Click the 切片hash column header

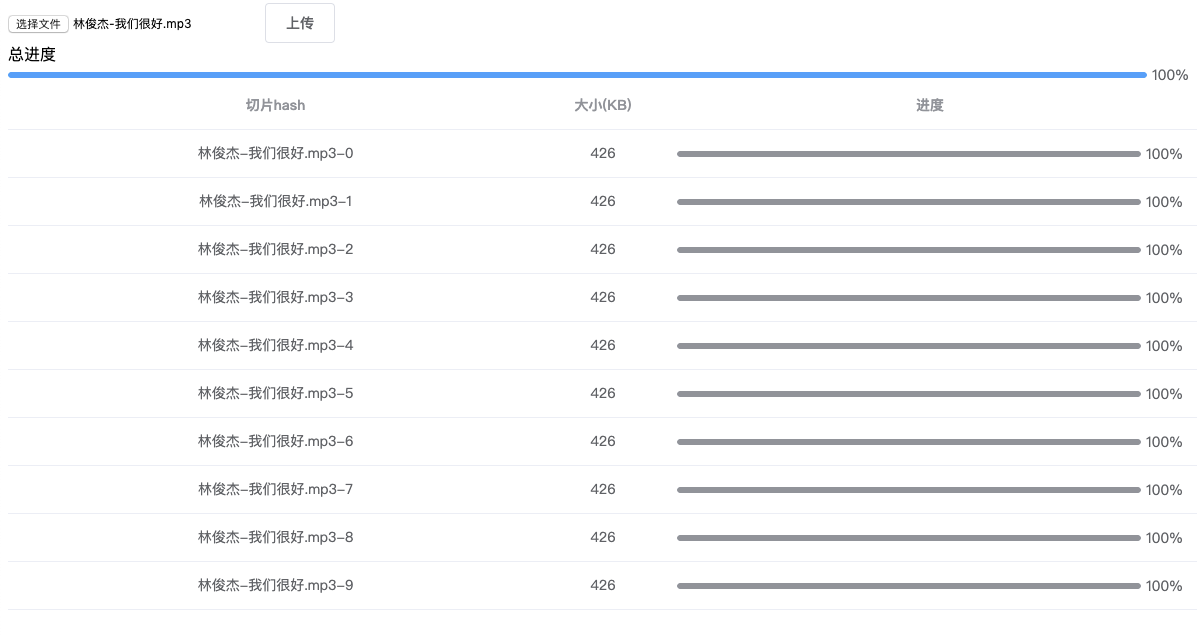coord(275,105)
